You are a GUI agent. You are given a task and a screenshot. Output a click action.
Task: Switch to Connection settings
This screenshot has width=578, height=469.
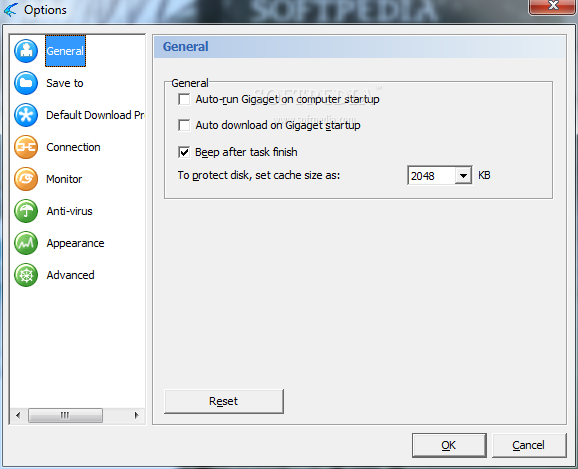point(73,147)
